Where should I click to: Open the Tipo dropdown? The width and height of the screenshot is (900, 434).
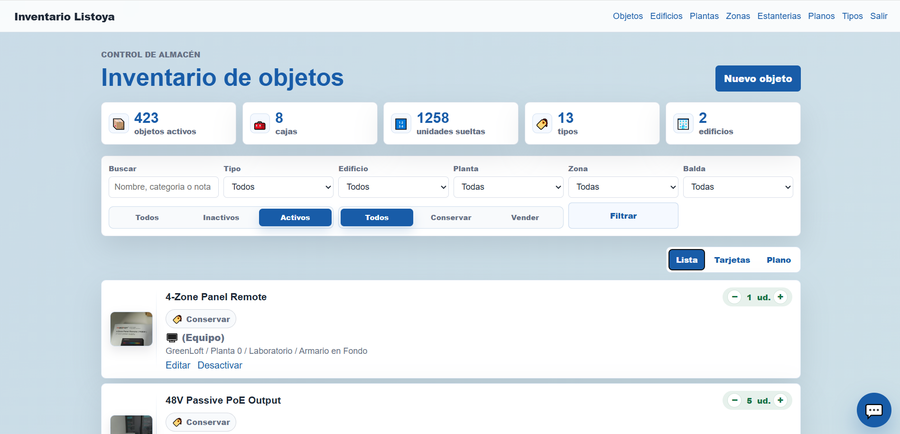(278, 187)
